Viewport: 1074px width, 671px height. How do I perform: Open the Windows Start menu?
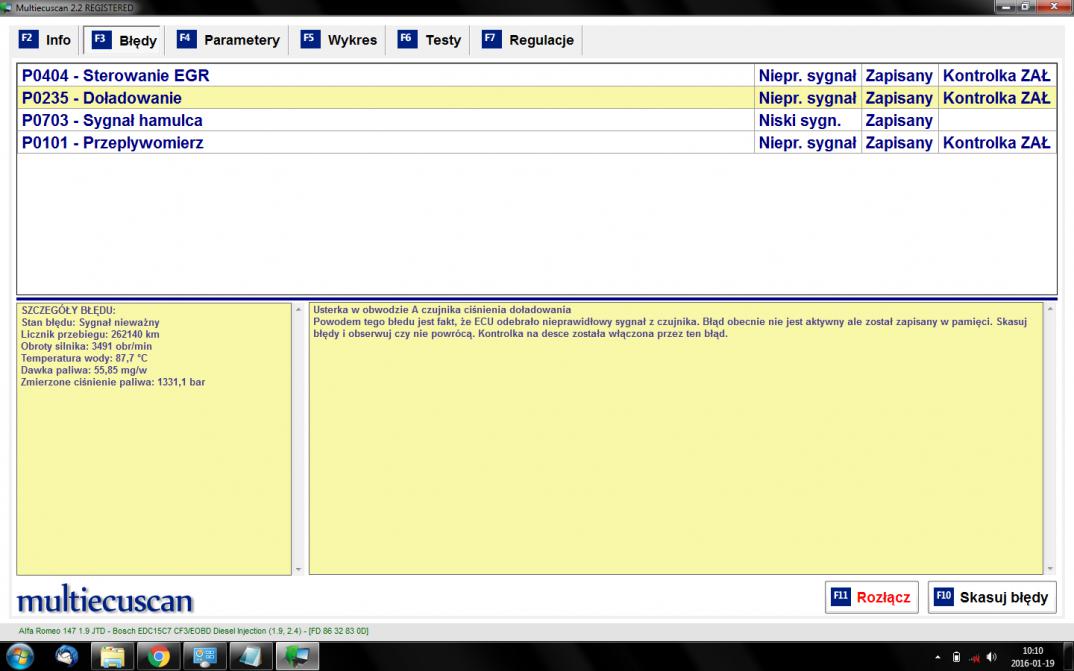[x=20, y=656]
